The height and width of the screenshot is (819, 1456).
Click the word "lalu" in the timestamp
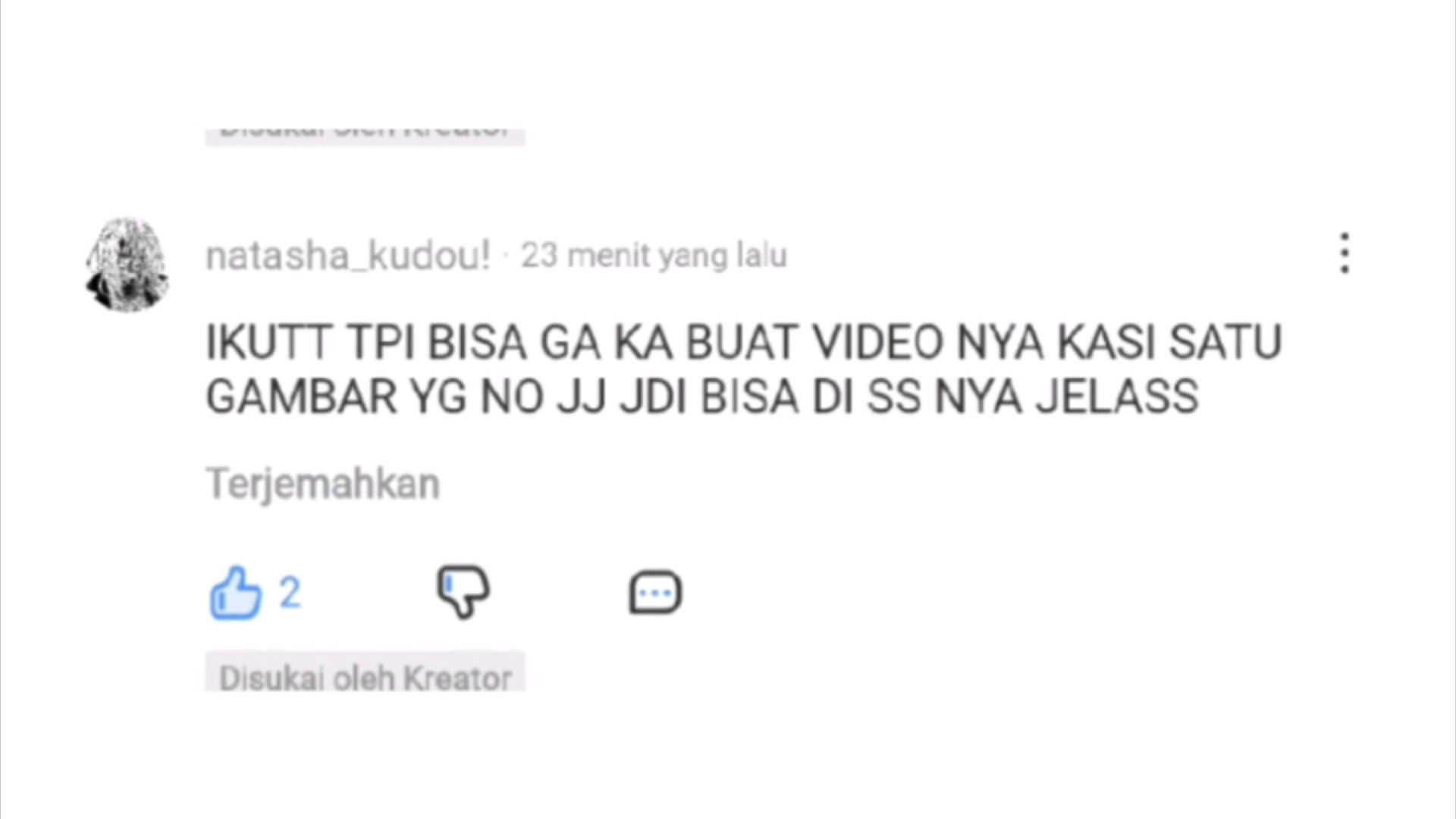pyautogui.click(x=762, y=256)
